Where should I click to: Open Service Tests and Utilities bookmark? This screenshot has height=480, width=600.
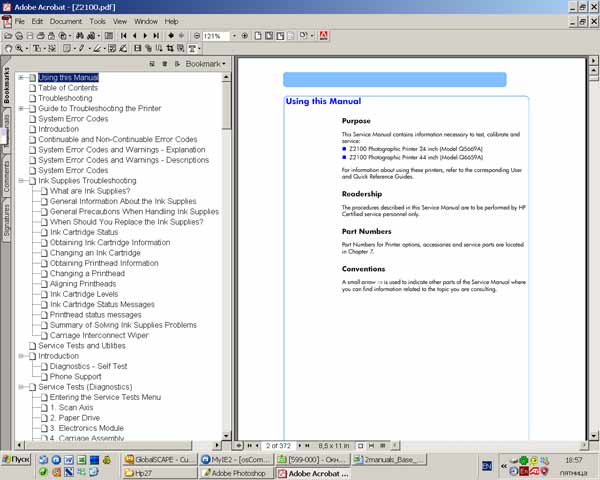[x=82, y=346]
